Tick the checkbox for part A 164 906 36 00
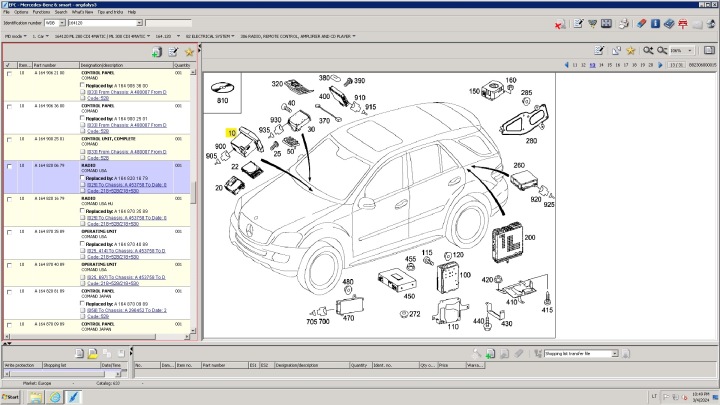 [9, 107]
